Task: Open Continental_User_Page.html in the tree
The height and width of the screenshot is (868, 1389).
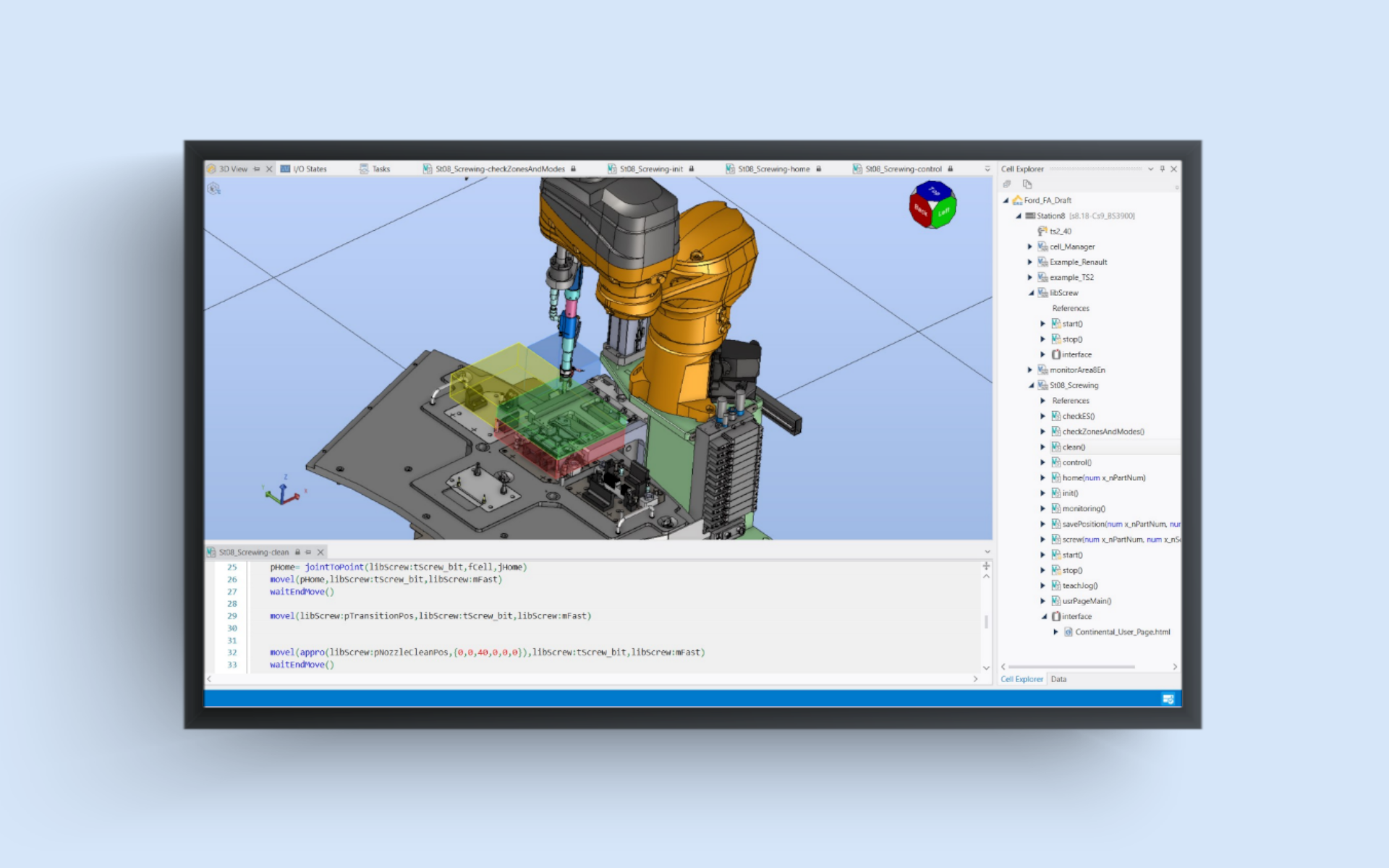Action: pos(1121,632)
